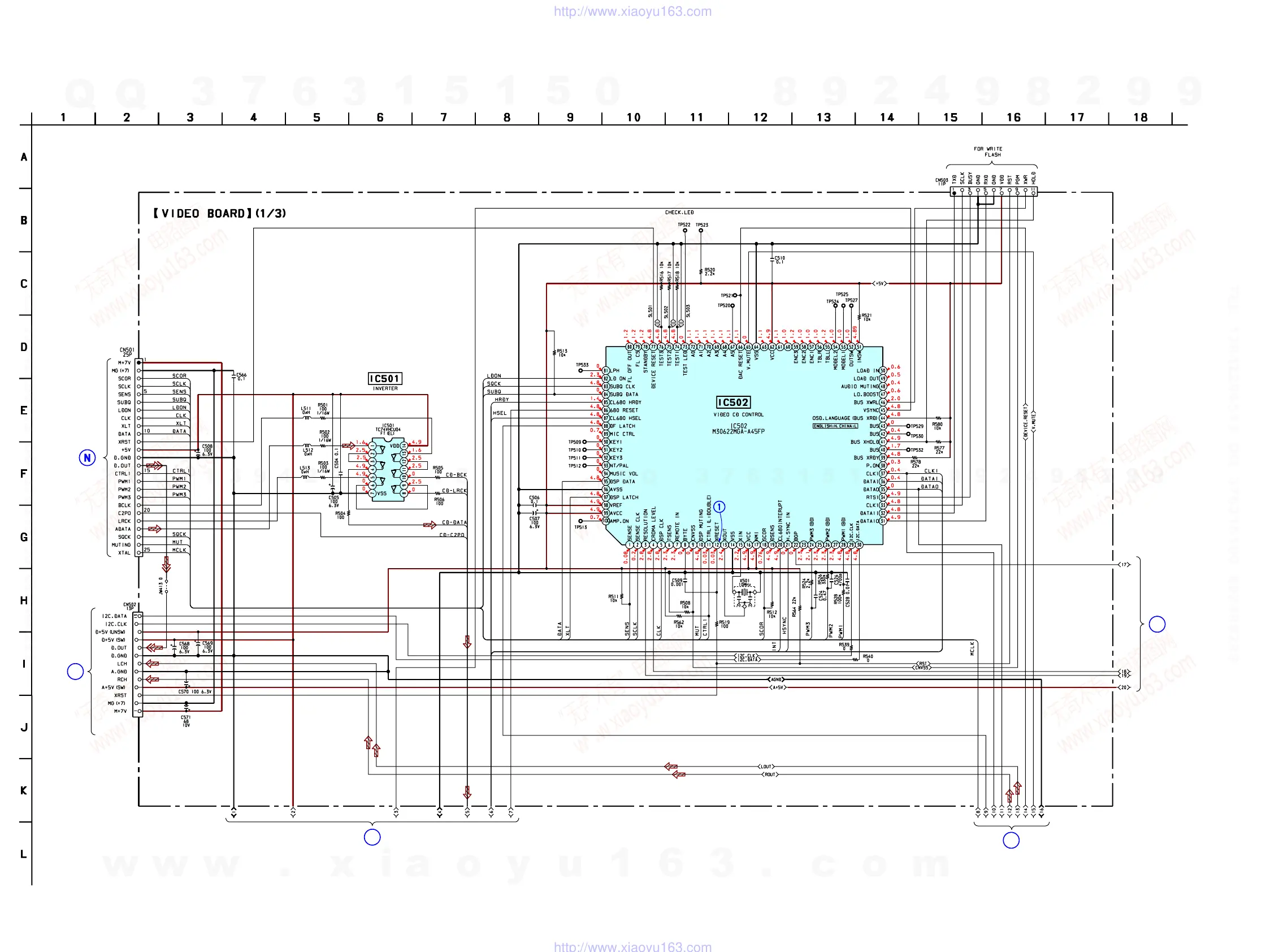Click the CN503 flash write connector
The width and height of the screenshot is (1266, 952).
point(994,192)
